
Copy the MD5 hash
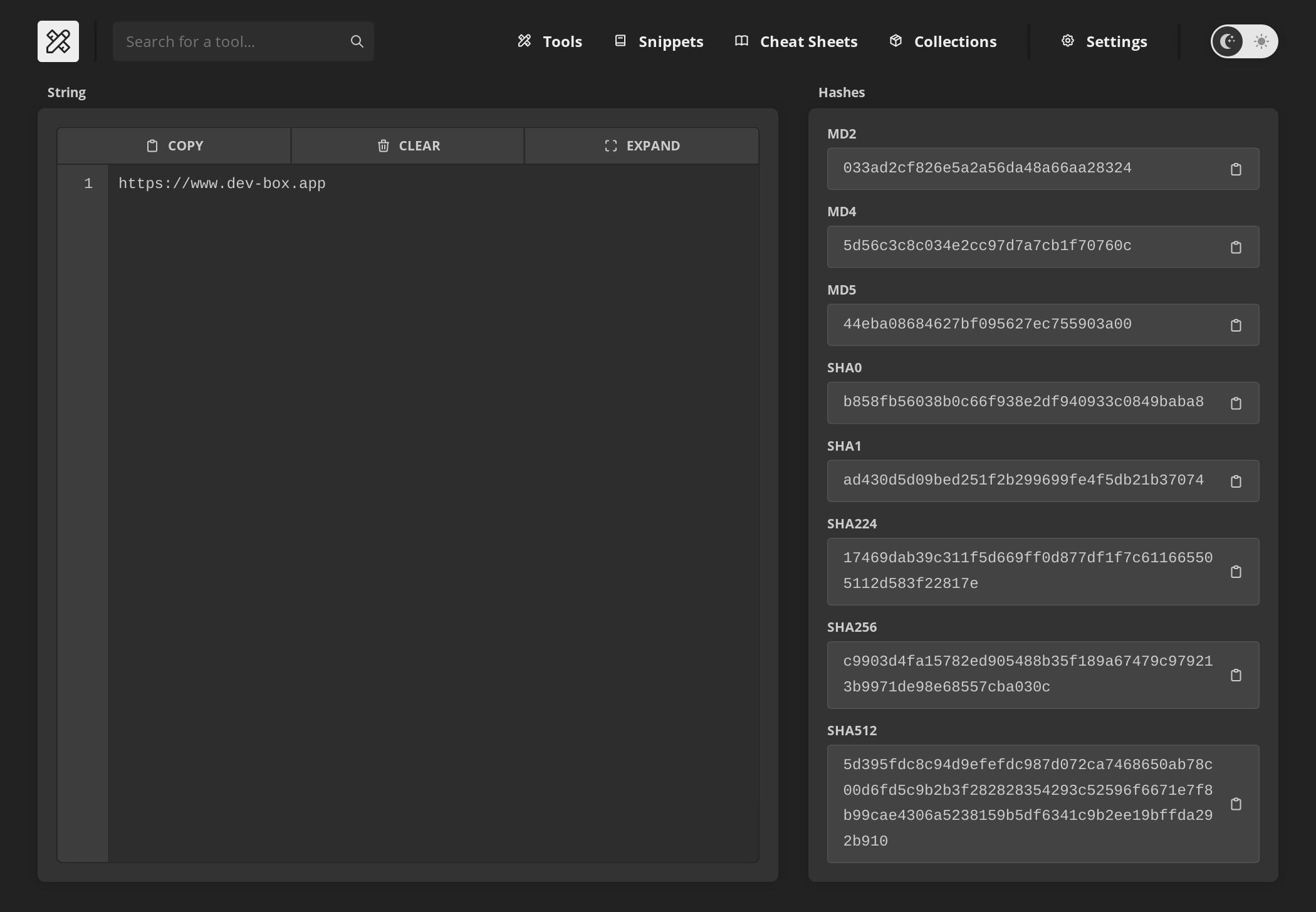[x=1236, y=325]
